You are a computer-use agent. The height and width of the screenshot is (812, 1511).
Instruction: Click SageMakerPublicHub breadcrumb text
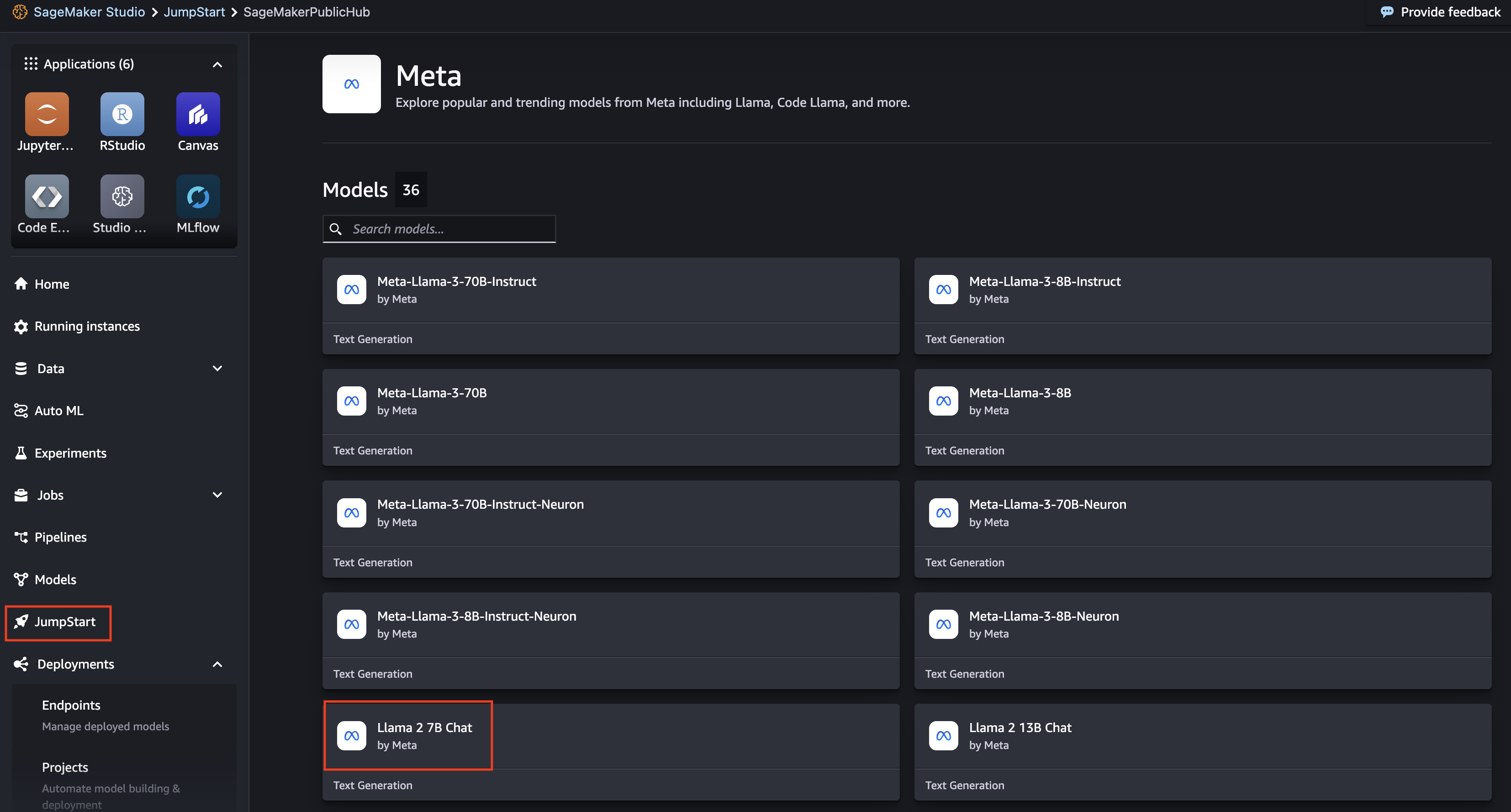pos(306,12)
